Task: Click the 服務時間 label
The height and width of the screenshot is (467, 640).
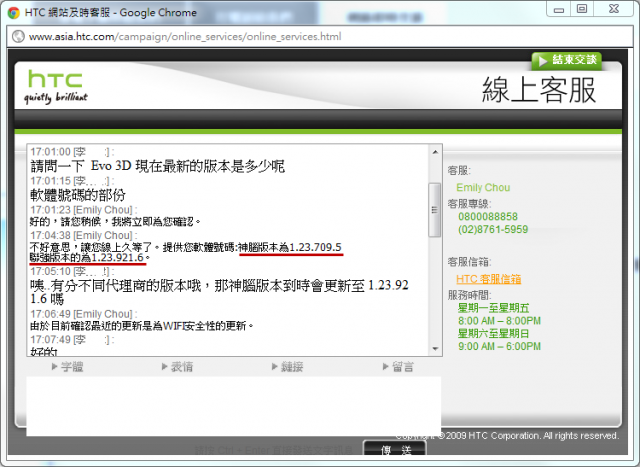Action: (469, 295)
